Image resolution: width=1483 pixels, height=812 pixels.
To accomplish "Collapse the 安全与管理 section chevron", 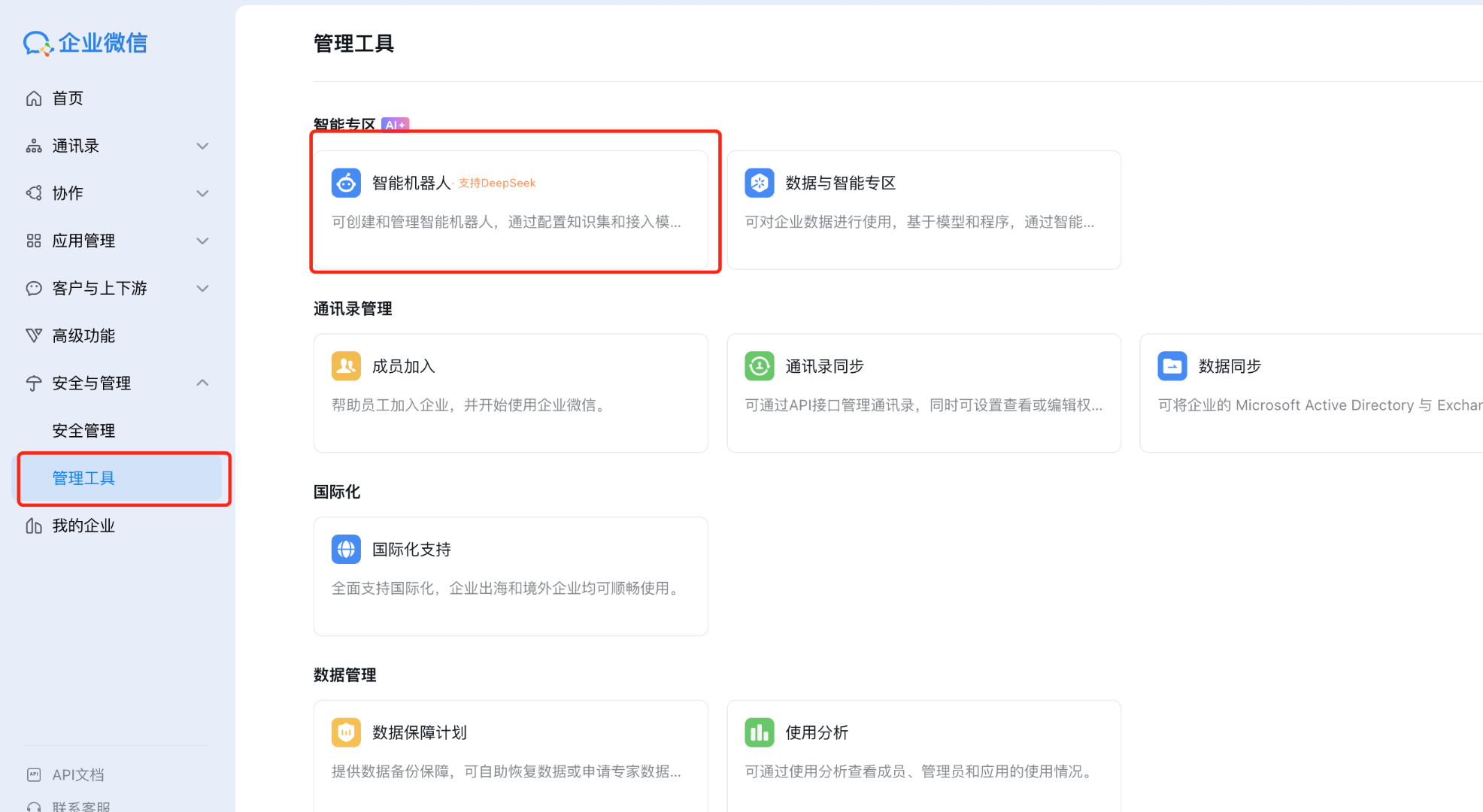I will pos(202,383).
